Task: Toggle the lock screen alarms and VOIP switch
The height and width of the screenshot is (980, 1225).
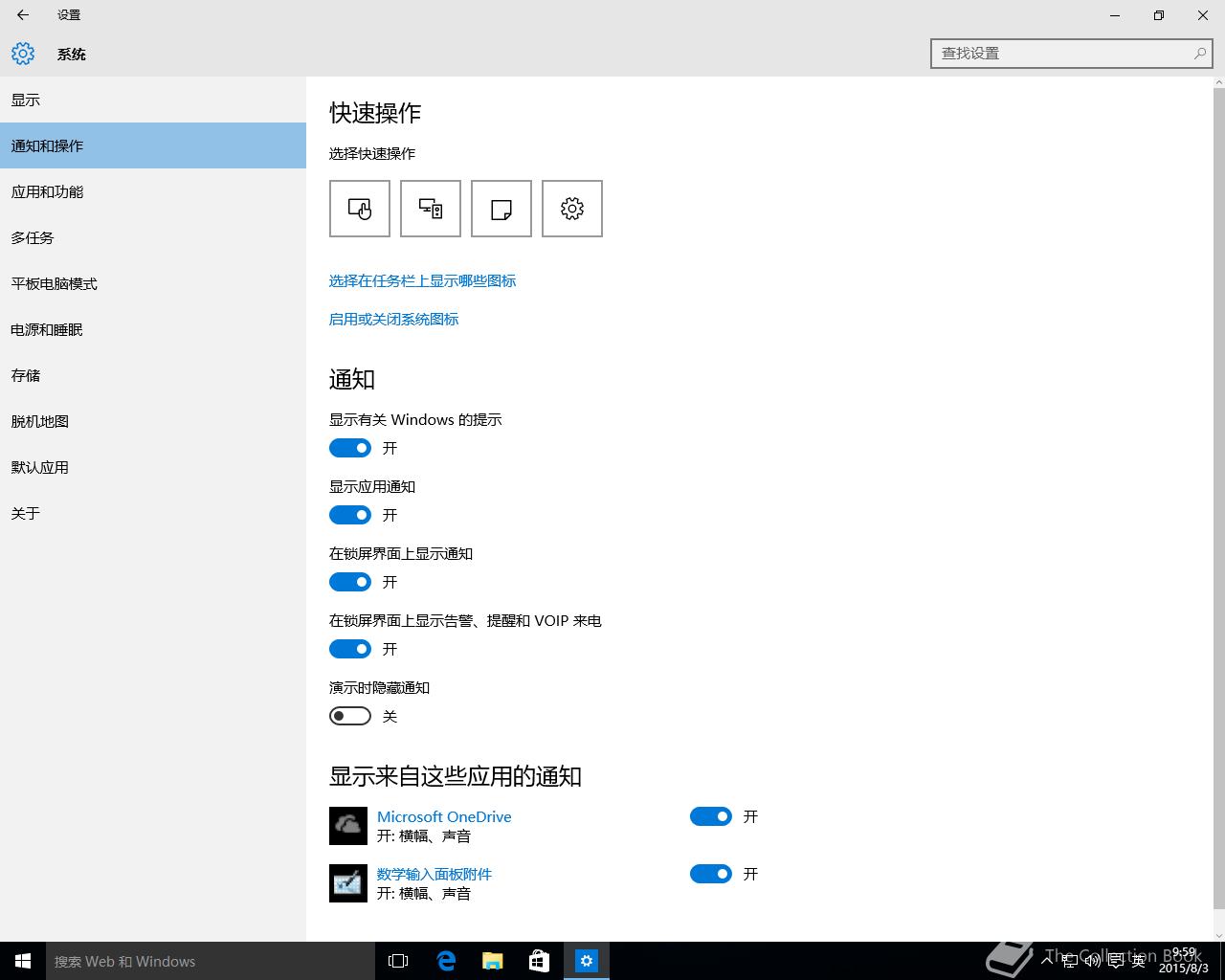Action: click(350, 649)
